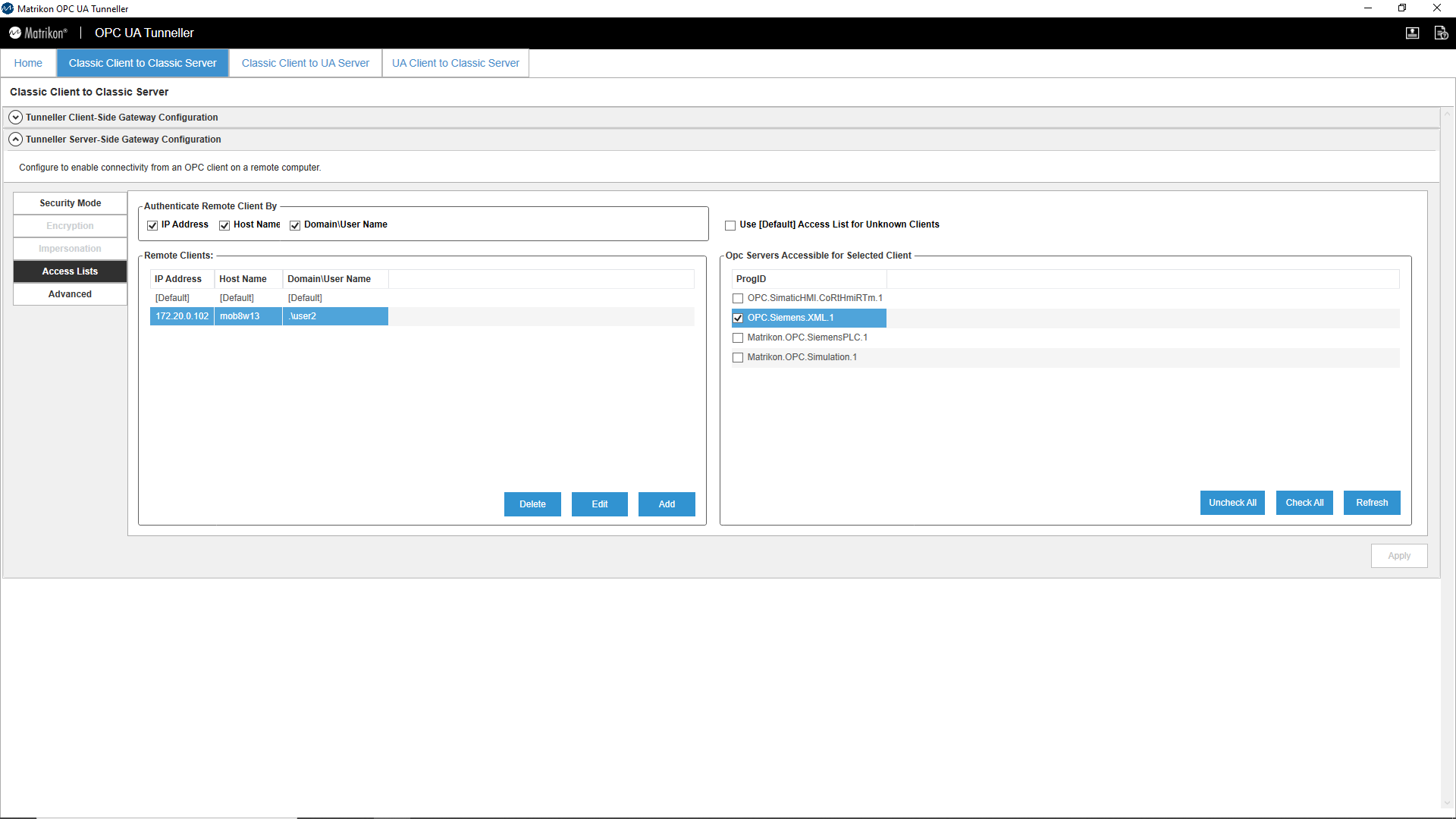Open the help document icon in header
Screen dimensions: 1456x819
point(1441,33)
